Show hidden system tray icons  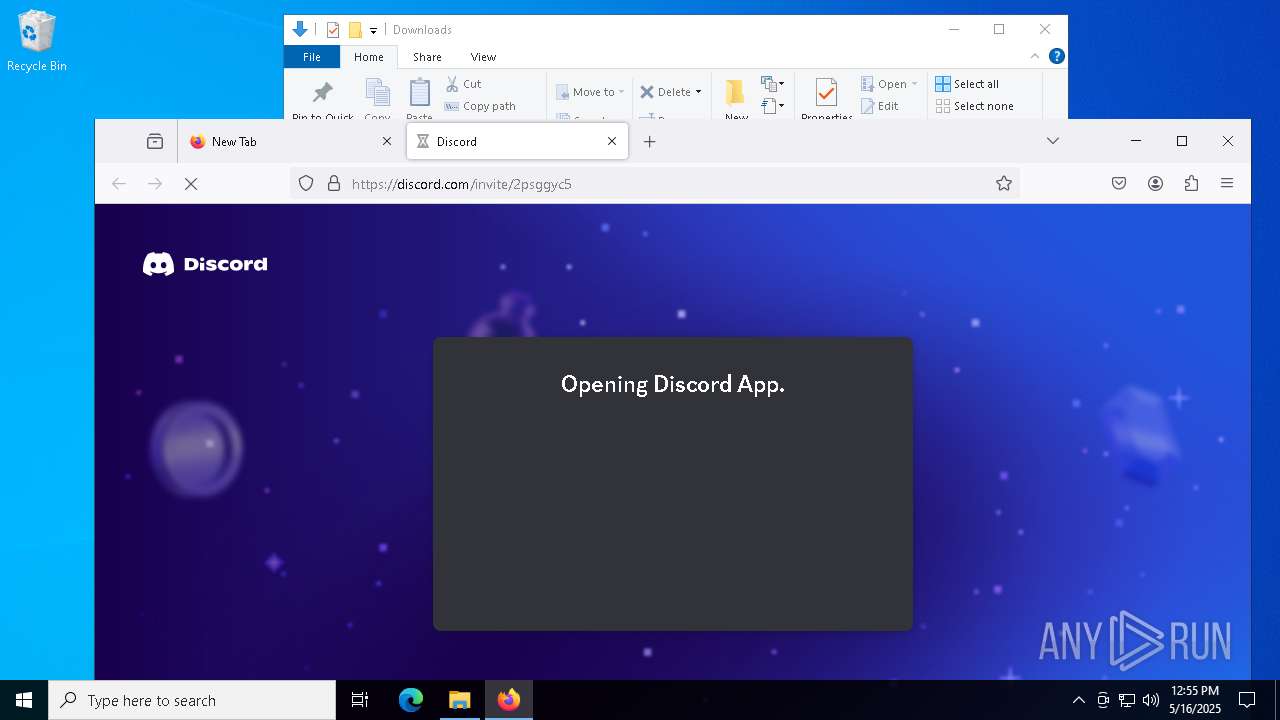pyautogui.click(x=1078, y=700)
